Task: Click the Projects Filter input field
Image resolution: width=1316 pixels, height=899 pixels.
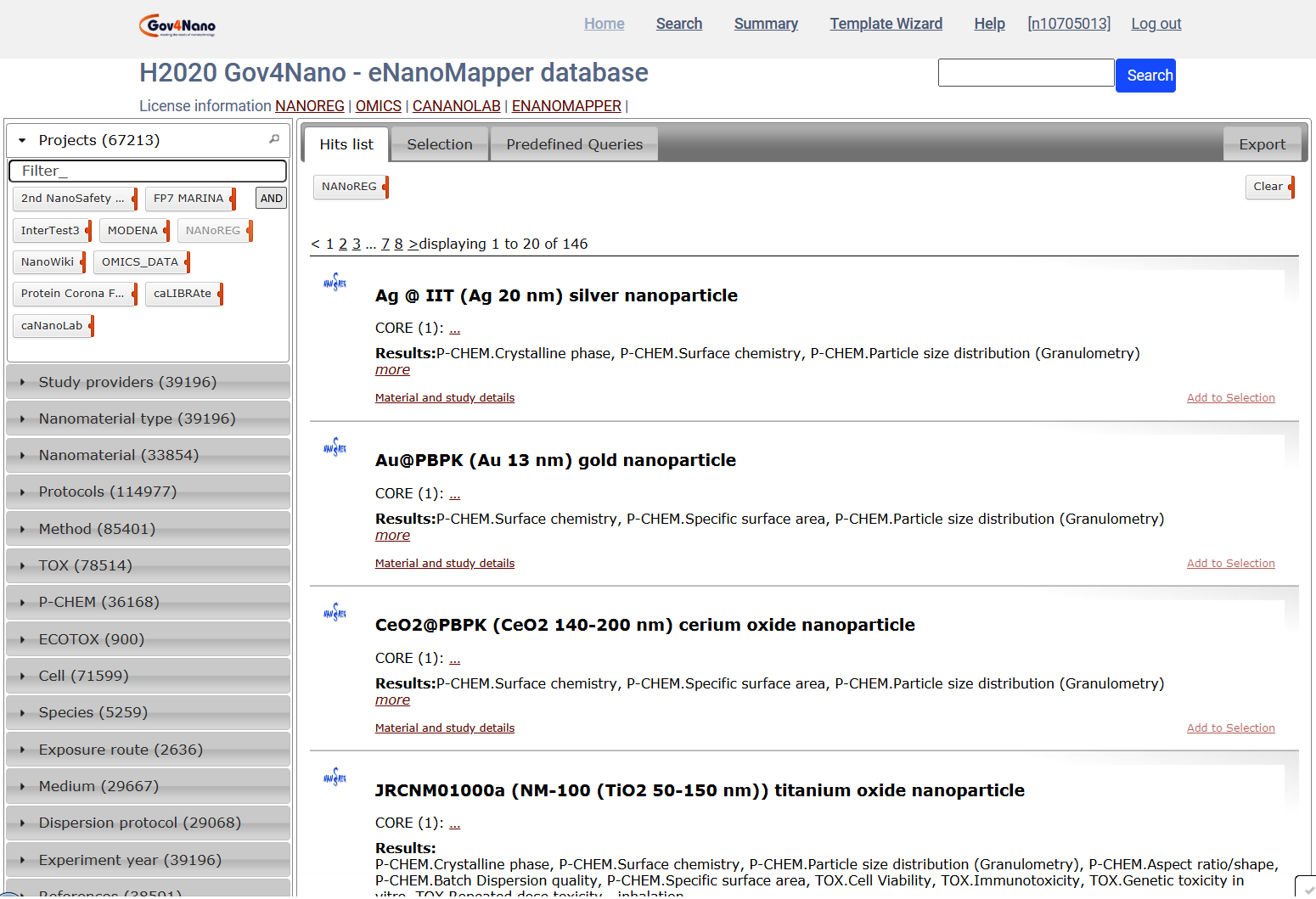Action: pos(148,171)
